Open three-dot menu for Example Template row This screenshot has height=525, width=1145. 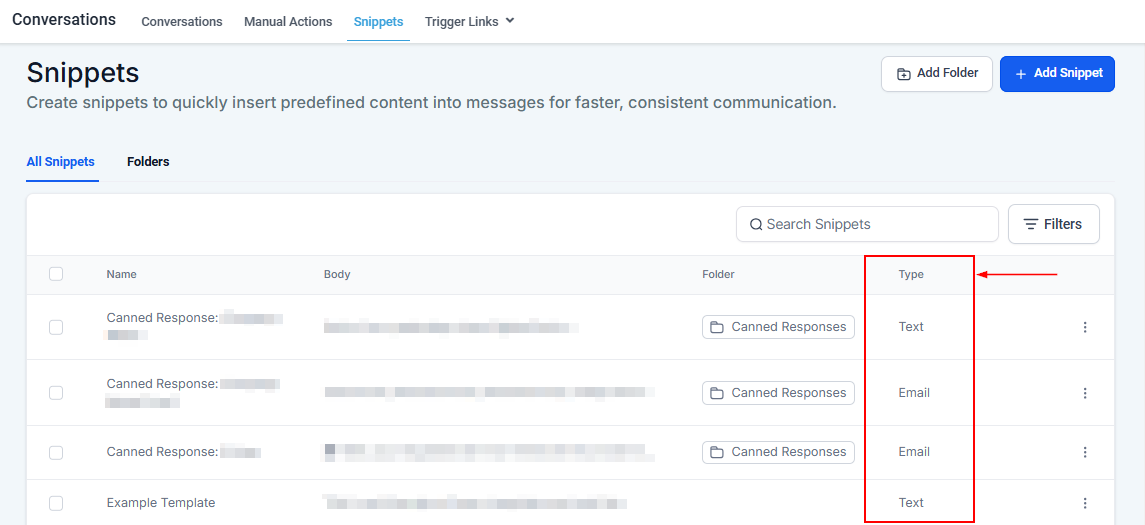1085,503
